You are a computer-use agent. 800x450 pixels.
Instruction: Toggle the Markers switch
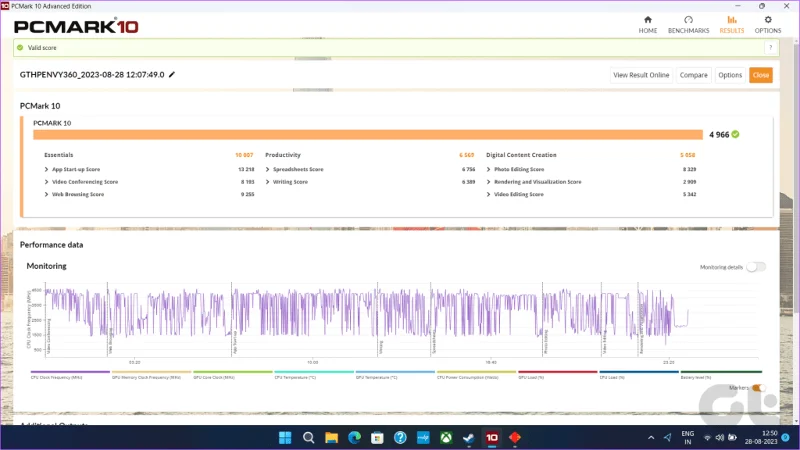point(759,388)
